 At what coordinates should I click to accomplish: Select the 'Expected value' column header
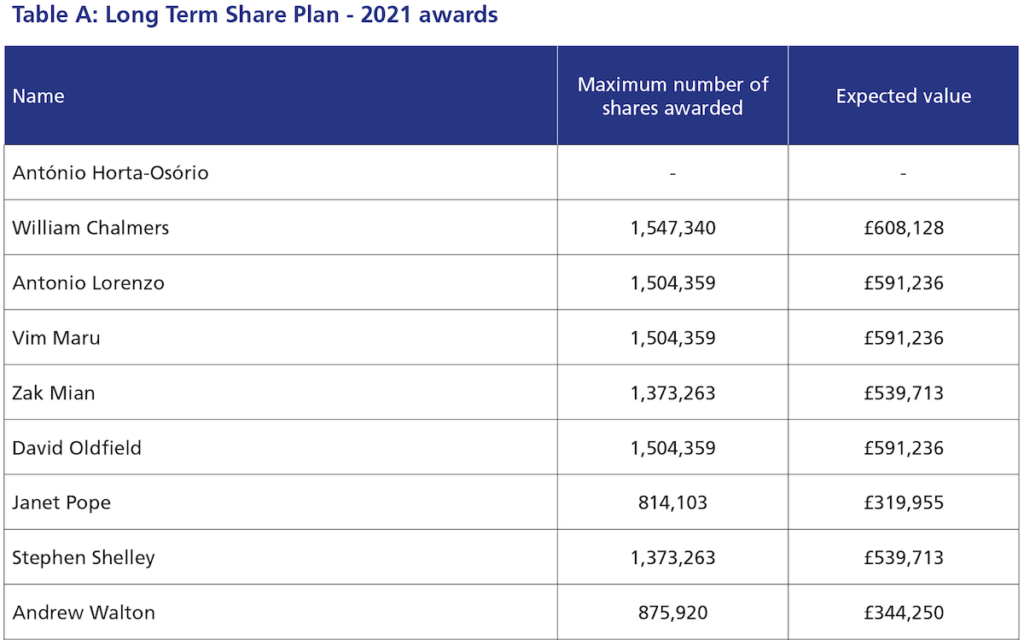tap(903, 96)
